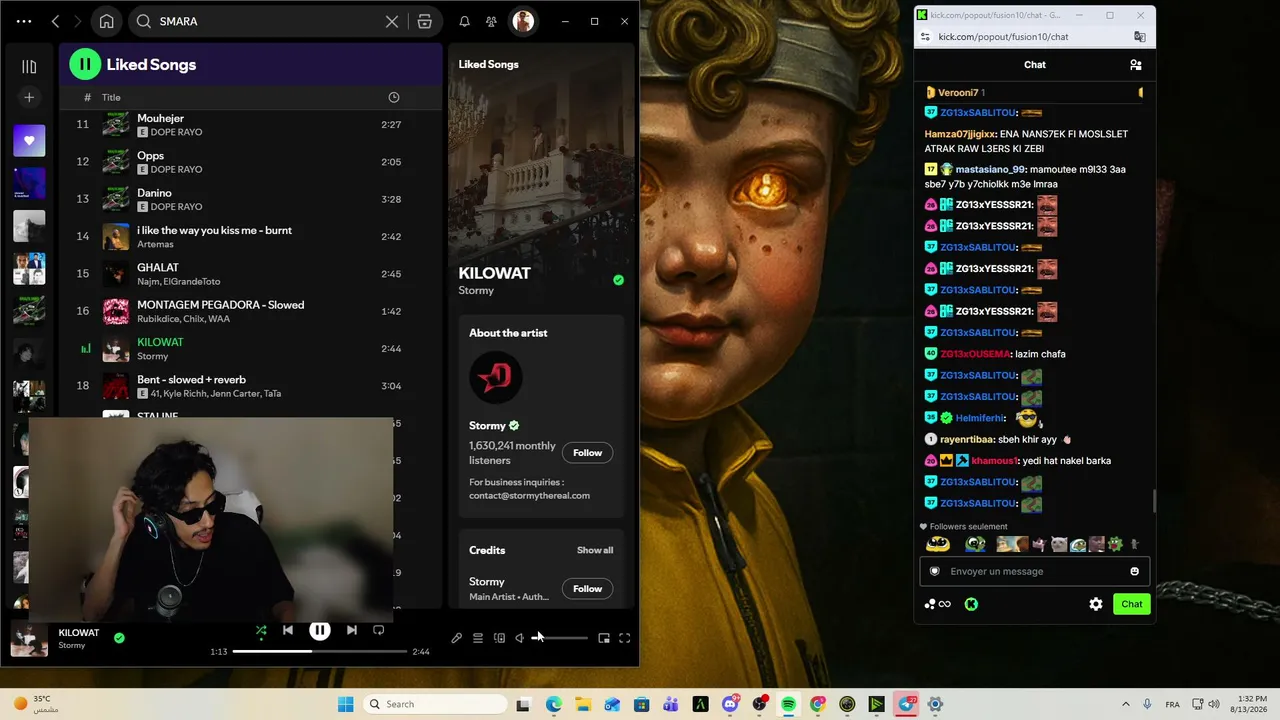Show all credits
The image size is (1280, 720).
595,550
